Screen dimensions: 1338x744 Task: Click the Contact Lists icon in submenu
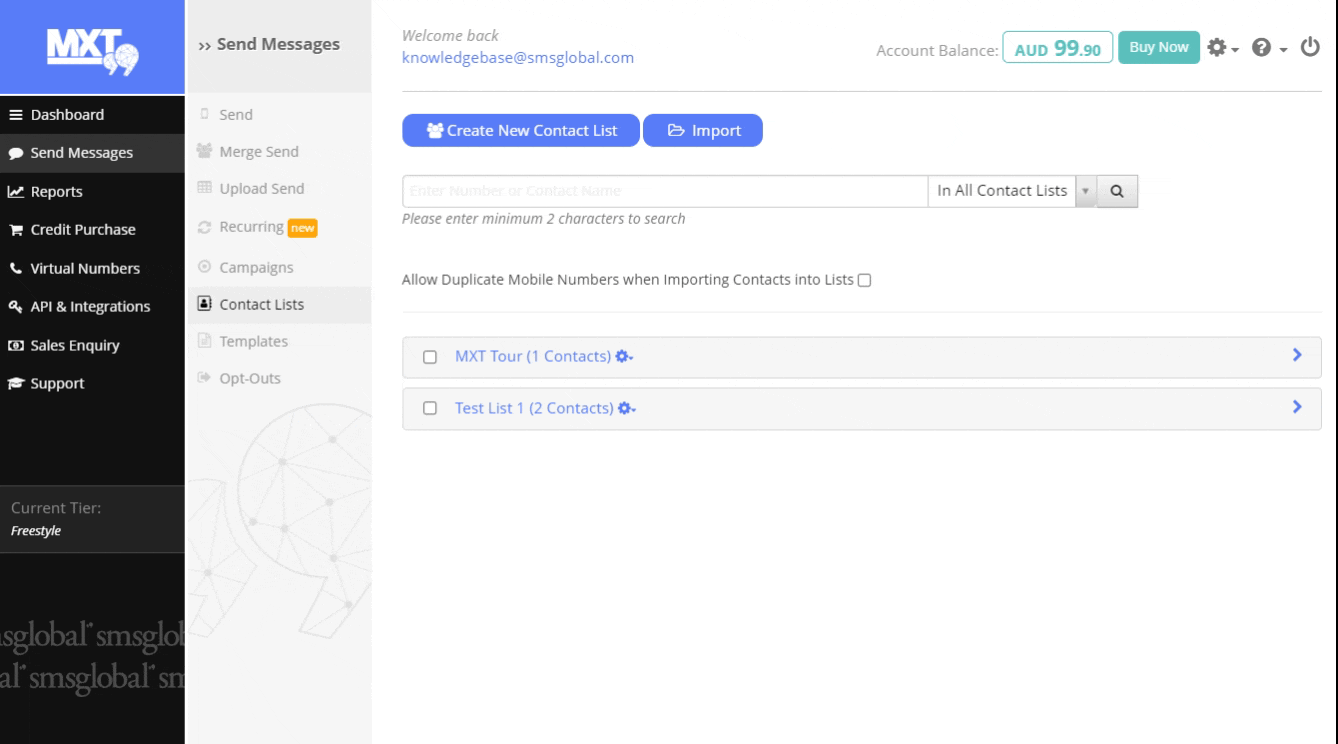pyautogui.click(x=205, y=304)
